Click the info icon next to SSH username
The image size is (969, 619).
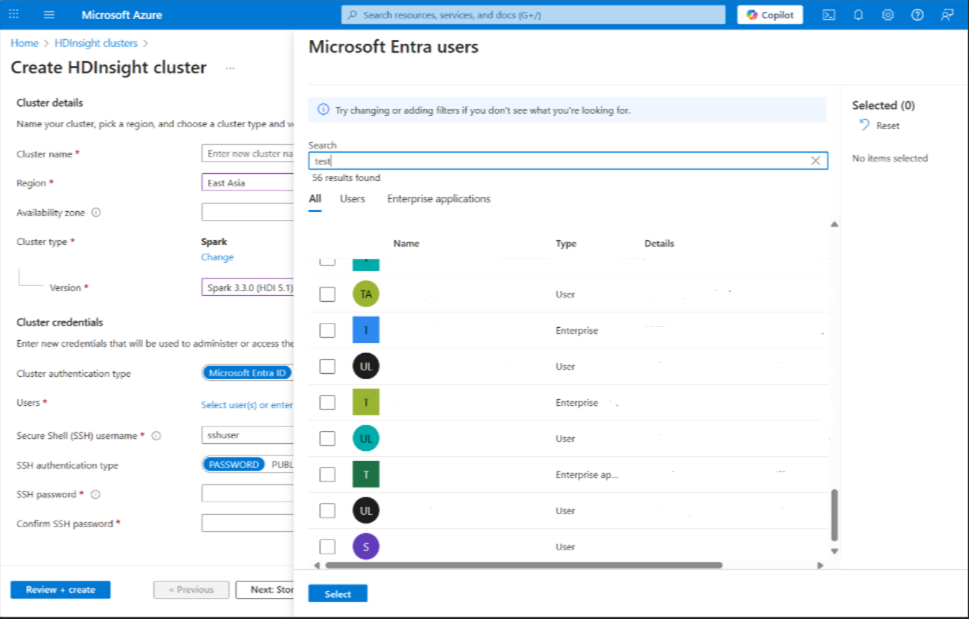click(x=156, y=436)
